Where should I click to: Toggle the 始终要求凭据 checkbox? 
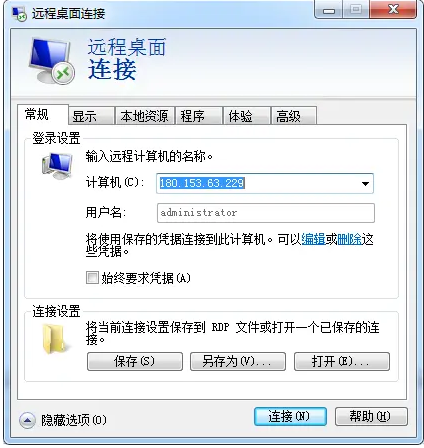[92, 277]
